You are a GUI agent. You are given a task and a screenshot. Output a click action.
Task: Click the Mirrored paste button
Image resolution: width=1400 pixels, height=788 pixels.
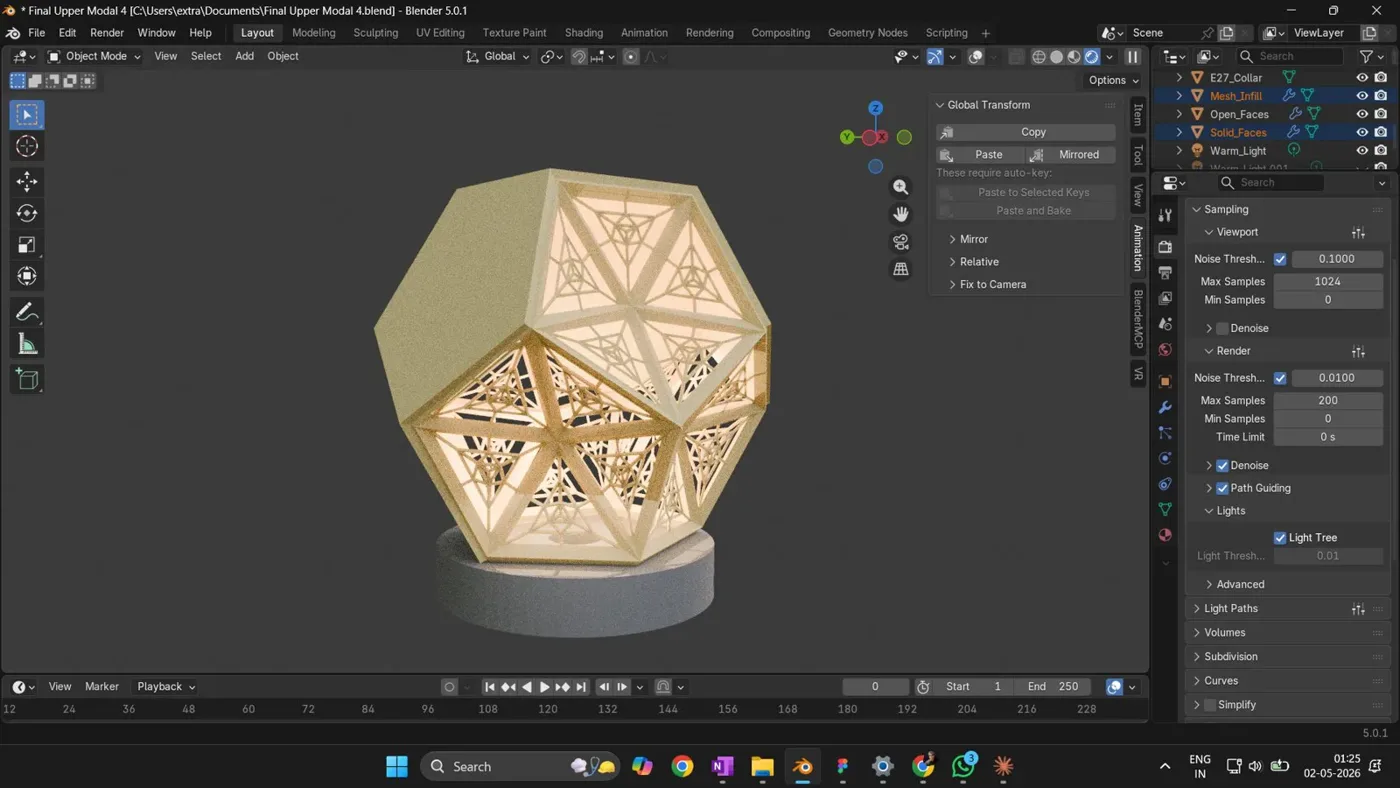(1070, 155)
